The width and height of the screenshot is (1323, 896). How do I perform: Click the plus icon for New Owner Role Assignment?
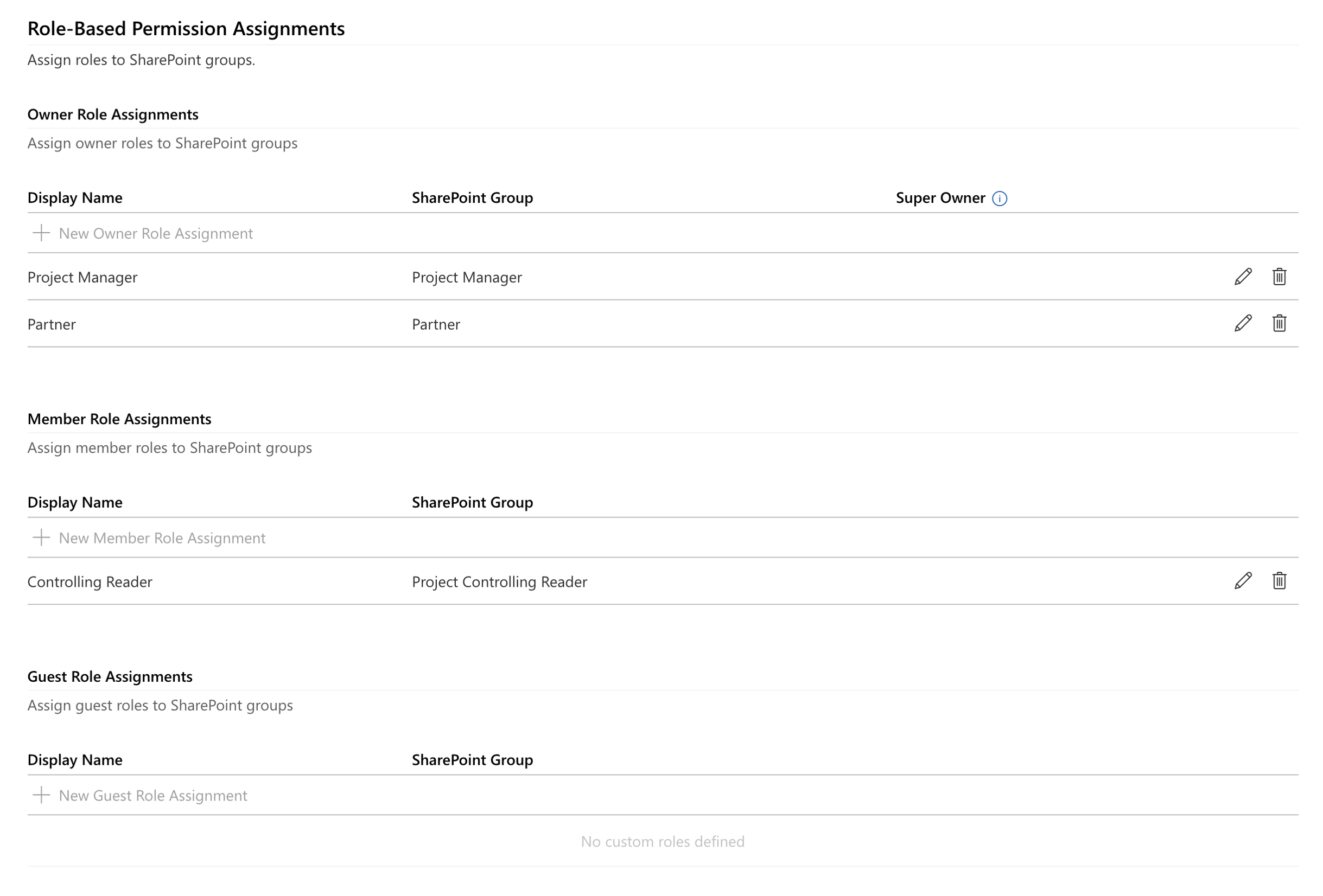(42, 233)
